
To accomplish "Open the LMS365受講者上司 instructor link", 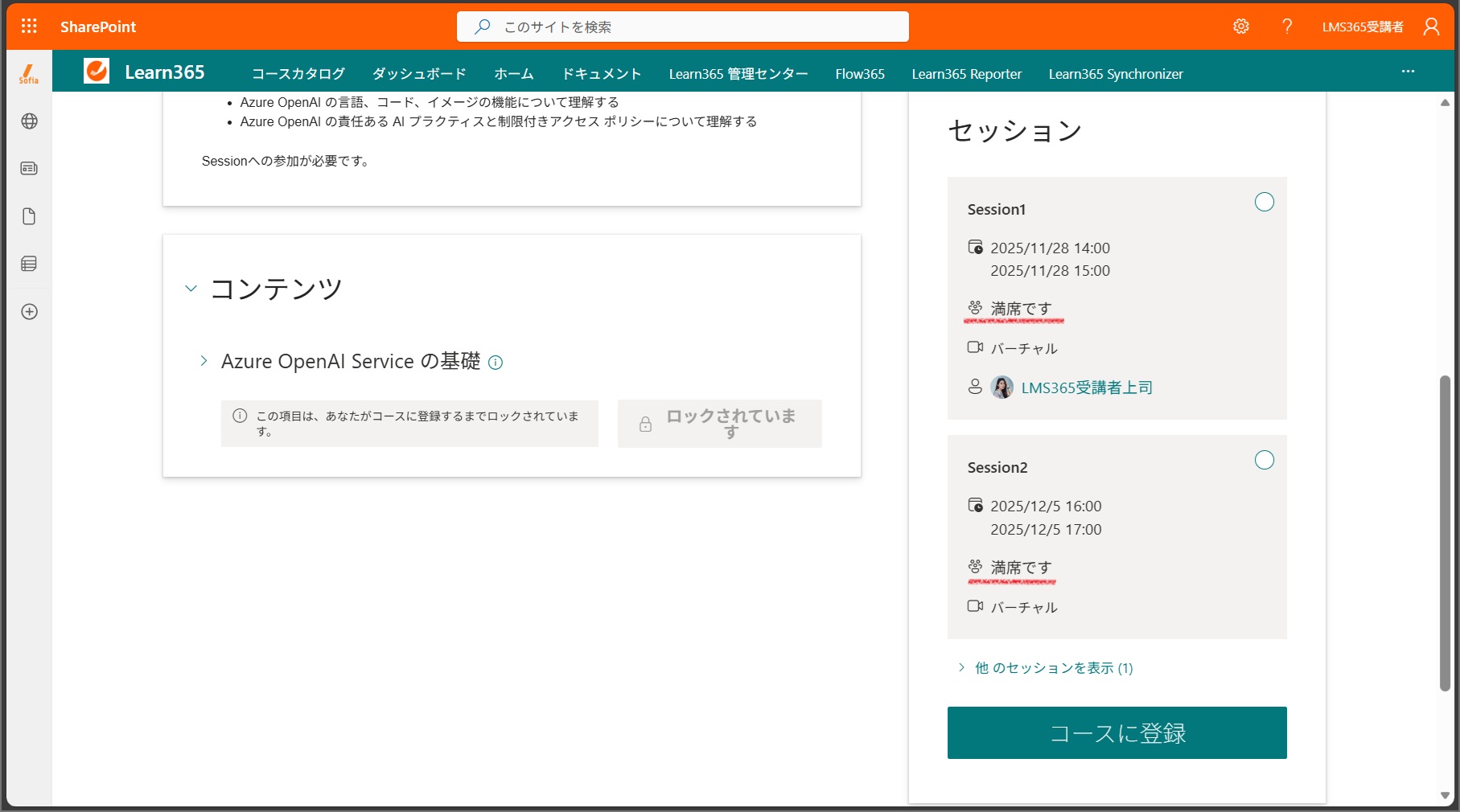I will point(1087,388).
